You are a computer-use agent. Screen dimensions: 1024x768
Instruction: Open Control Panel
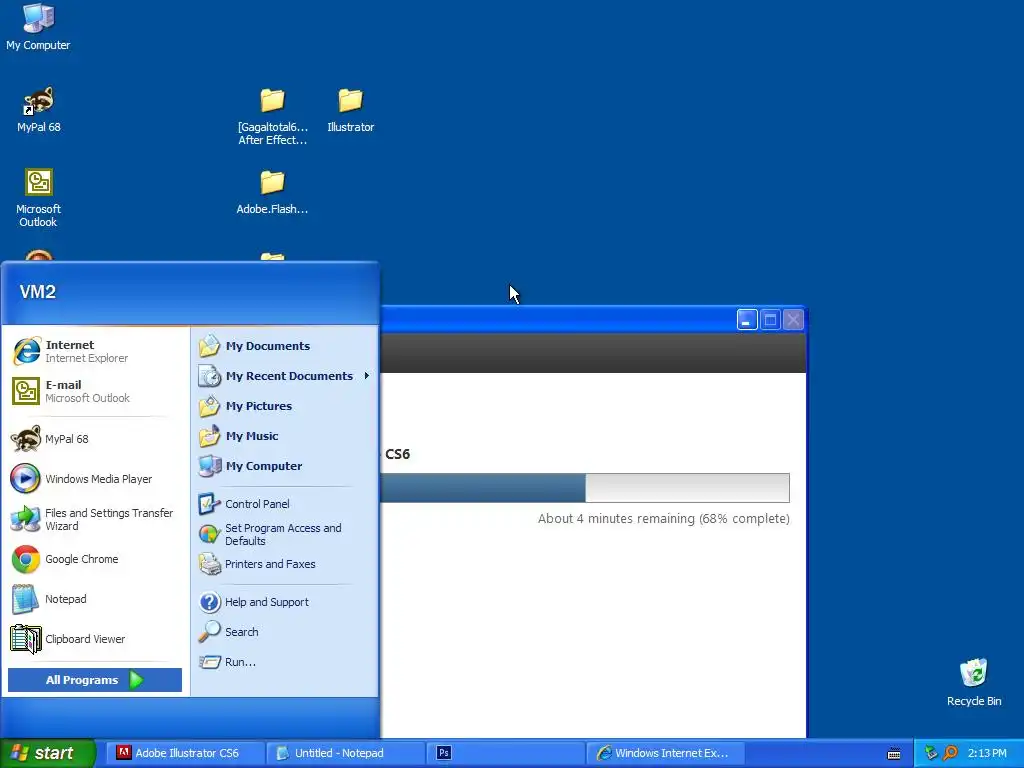click(285, 504)
